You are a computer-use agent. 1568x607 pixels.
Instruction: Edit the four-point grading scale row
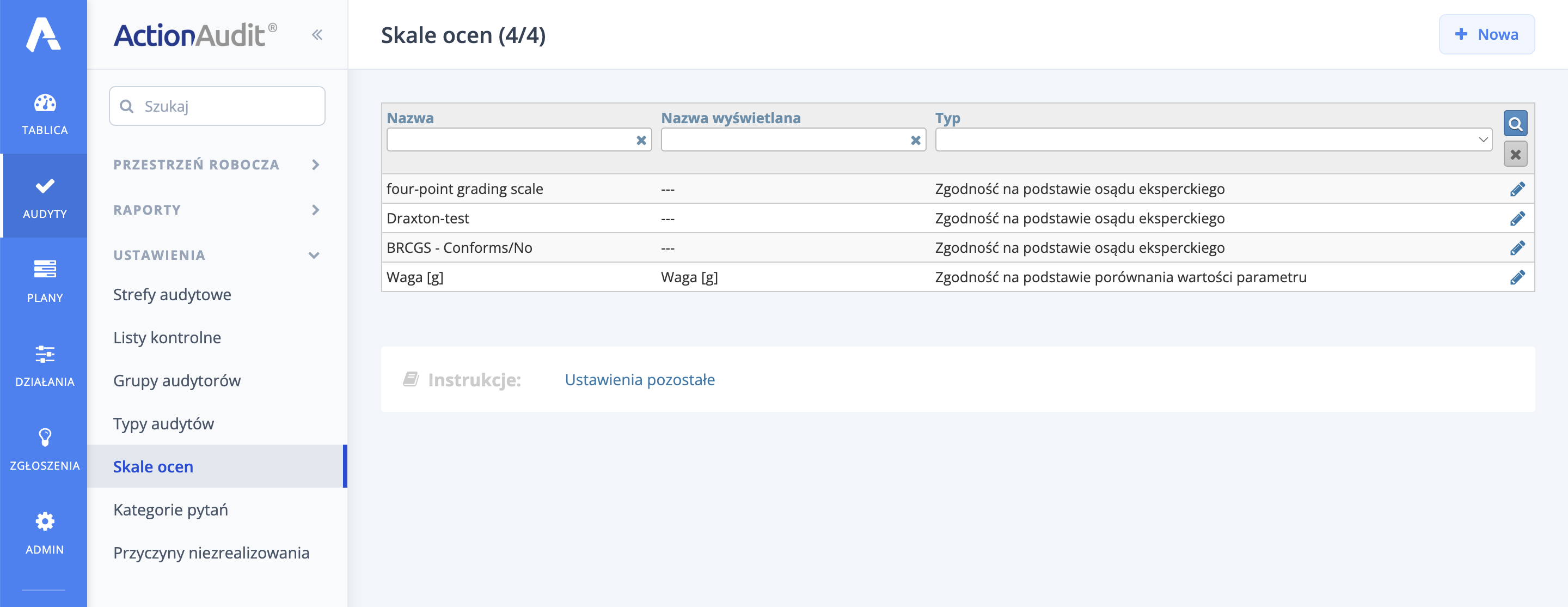[x=1517, y=189]
